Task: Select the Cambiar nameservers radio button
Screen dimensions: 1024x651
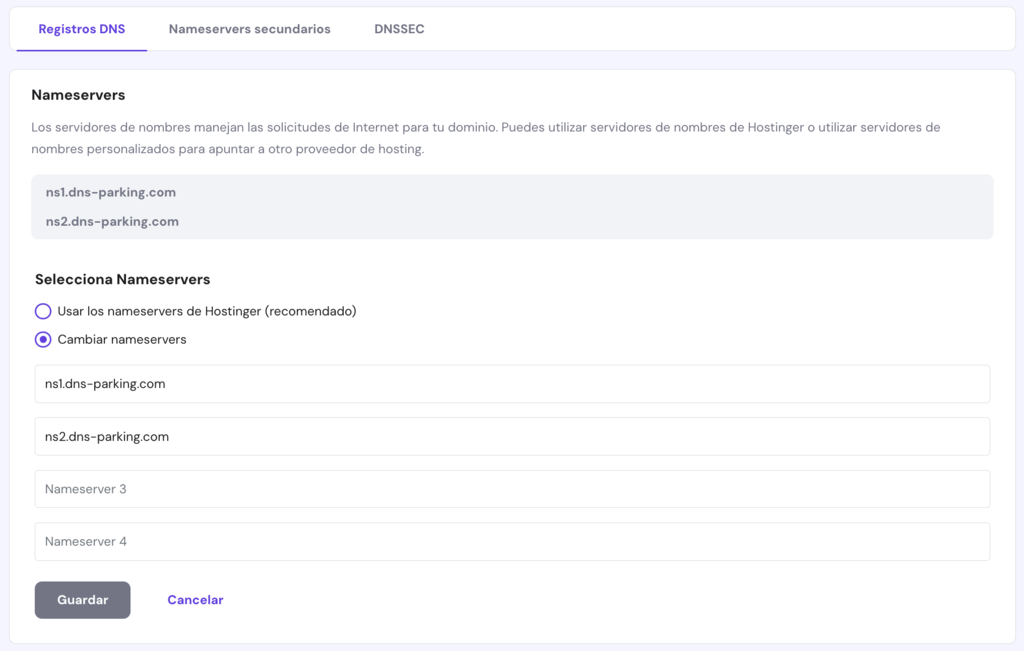Action: (43, 340)
